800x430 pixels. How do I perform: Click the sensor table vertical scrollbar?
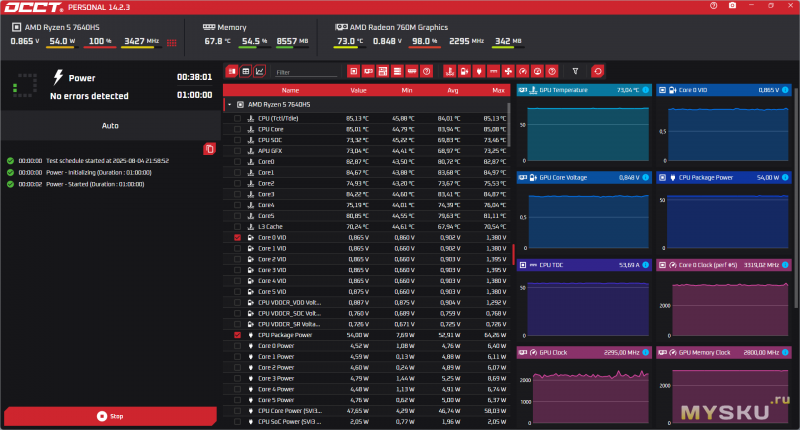509,124
